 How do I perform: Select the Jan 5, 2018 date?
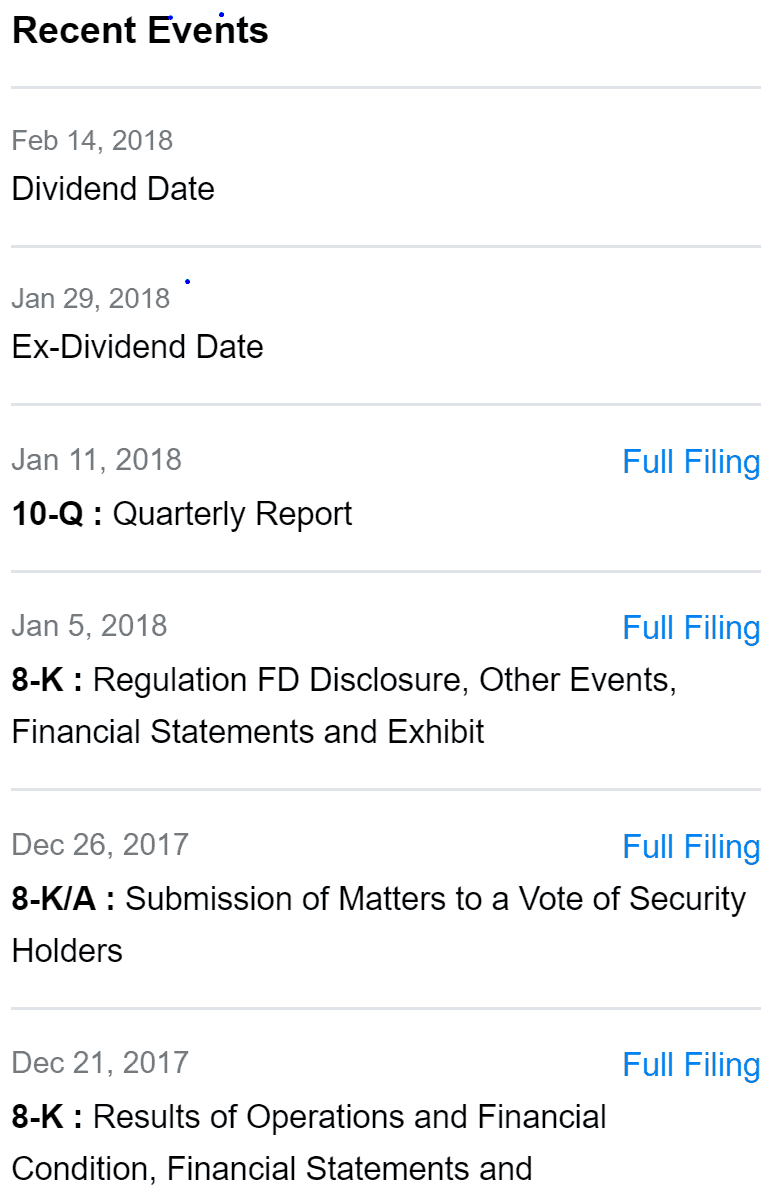89,626
